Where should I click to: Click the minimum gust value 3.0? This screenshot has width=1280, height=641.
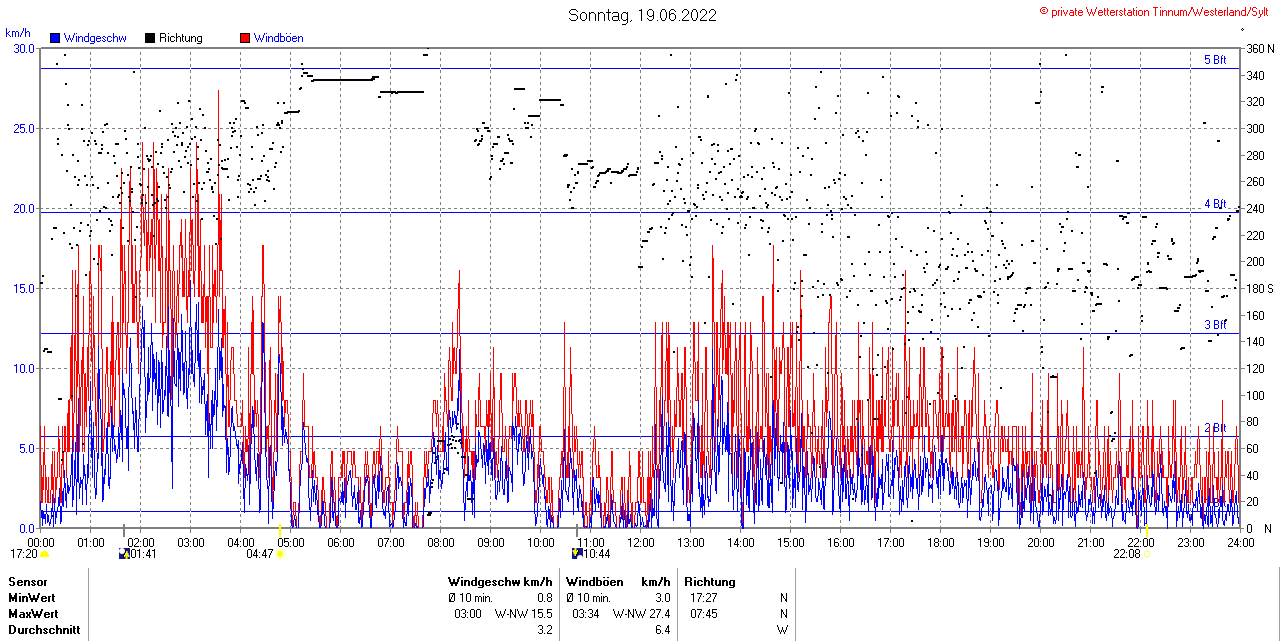pyautogui.click(x=662, y=598)
